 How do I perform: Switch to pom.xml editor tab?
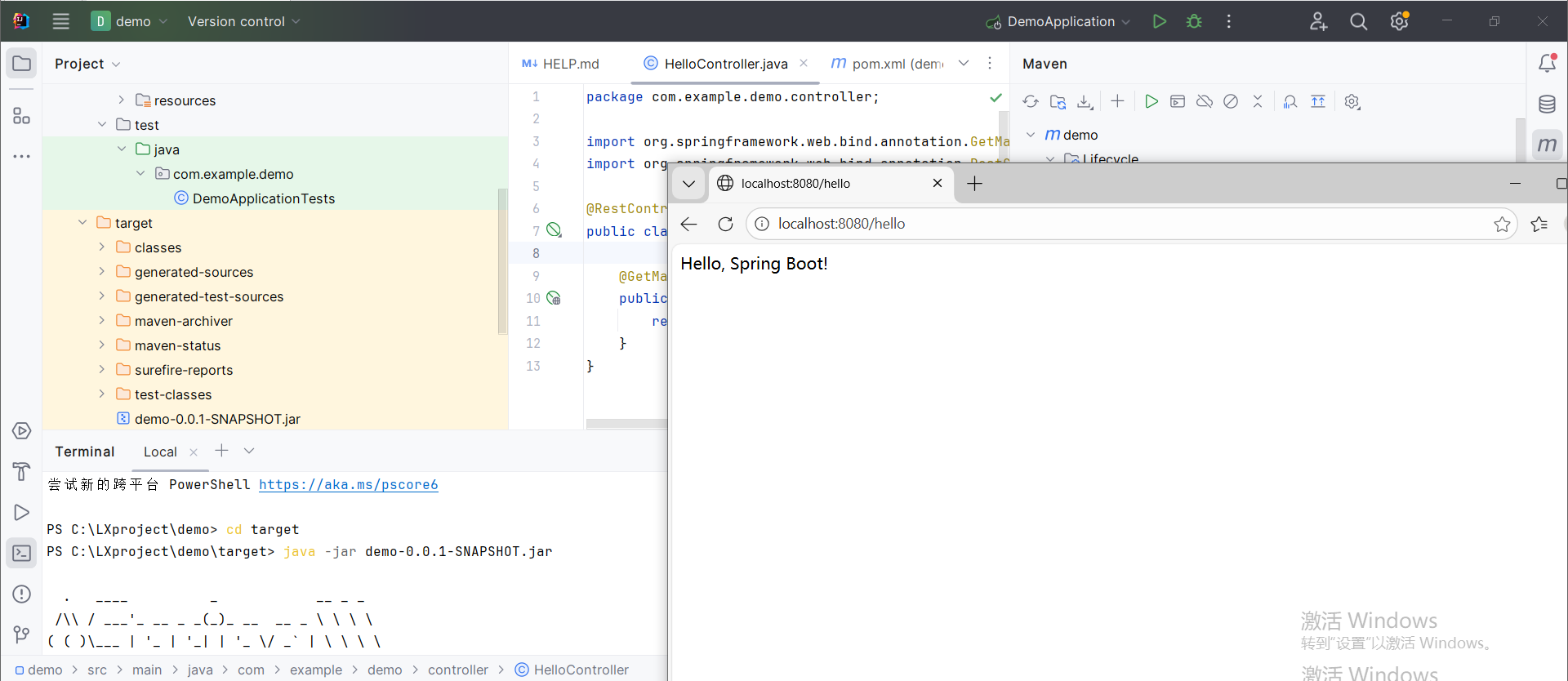[x=887, y=64]
